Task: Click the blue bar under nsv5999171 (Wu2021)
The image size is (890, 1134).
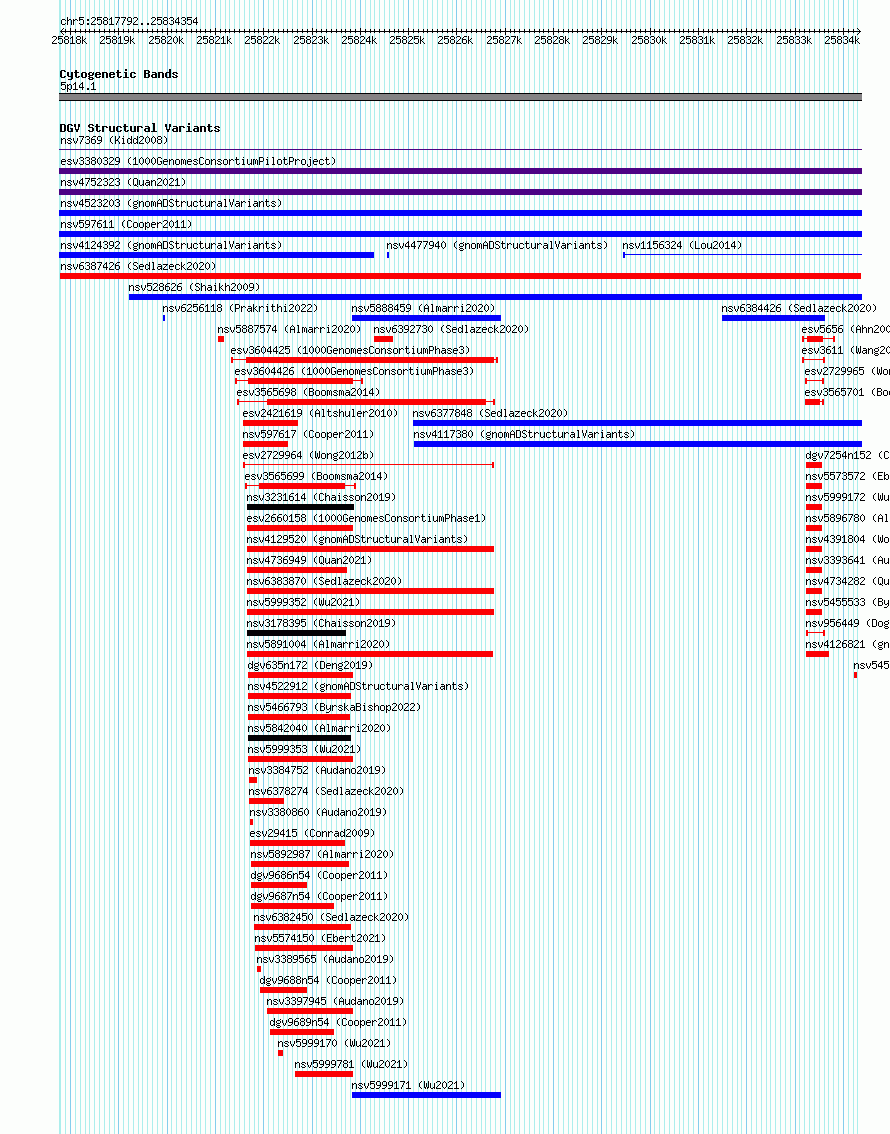Action: click(x=426, y=1095)
